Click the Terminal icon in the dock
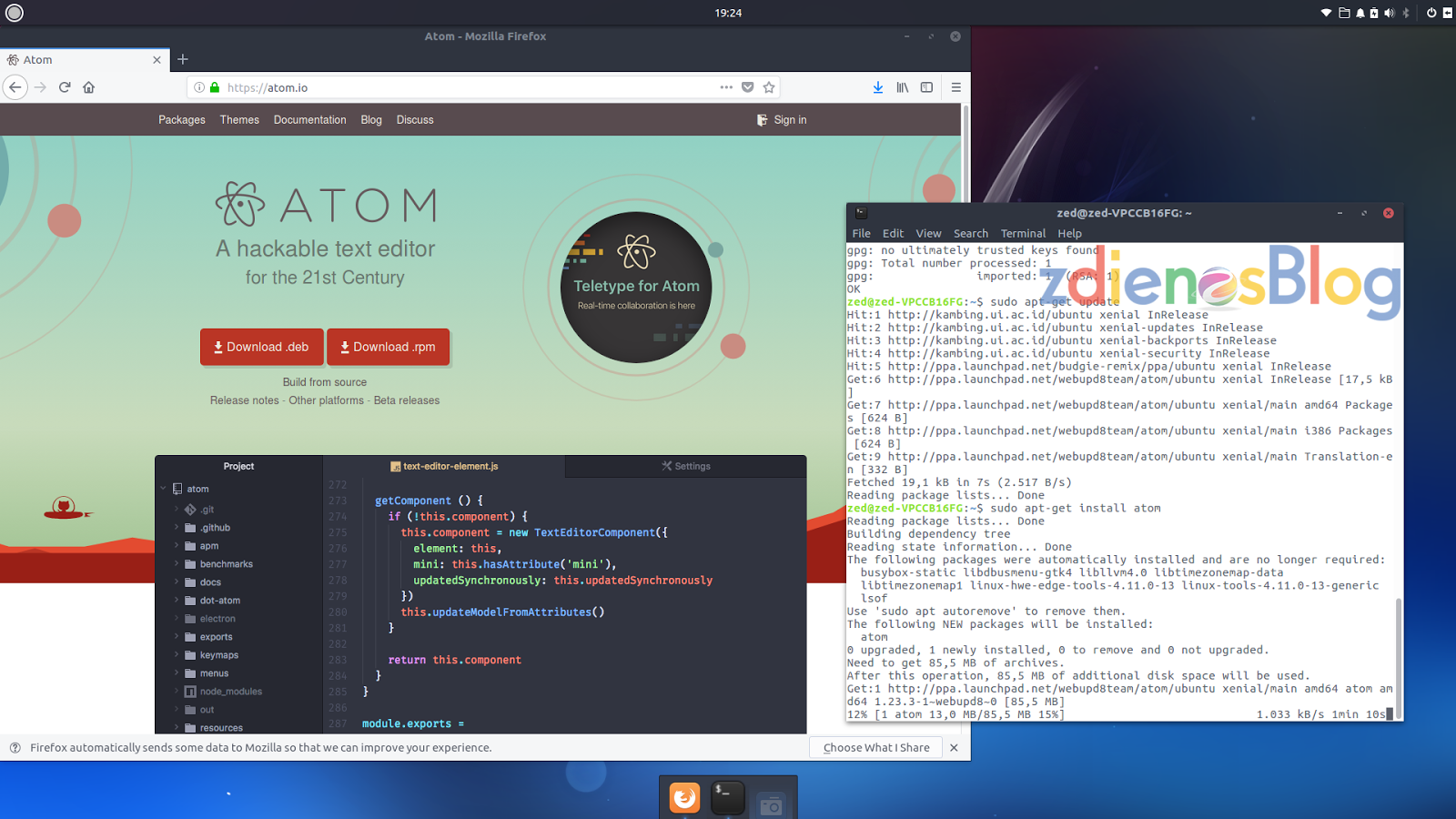This screenshot has width=1456, height=819. (728, 798)
